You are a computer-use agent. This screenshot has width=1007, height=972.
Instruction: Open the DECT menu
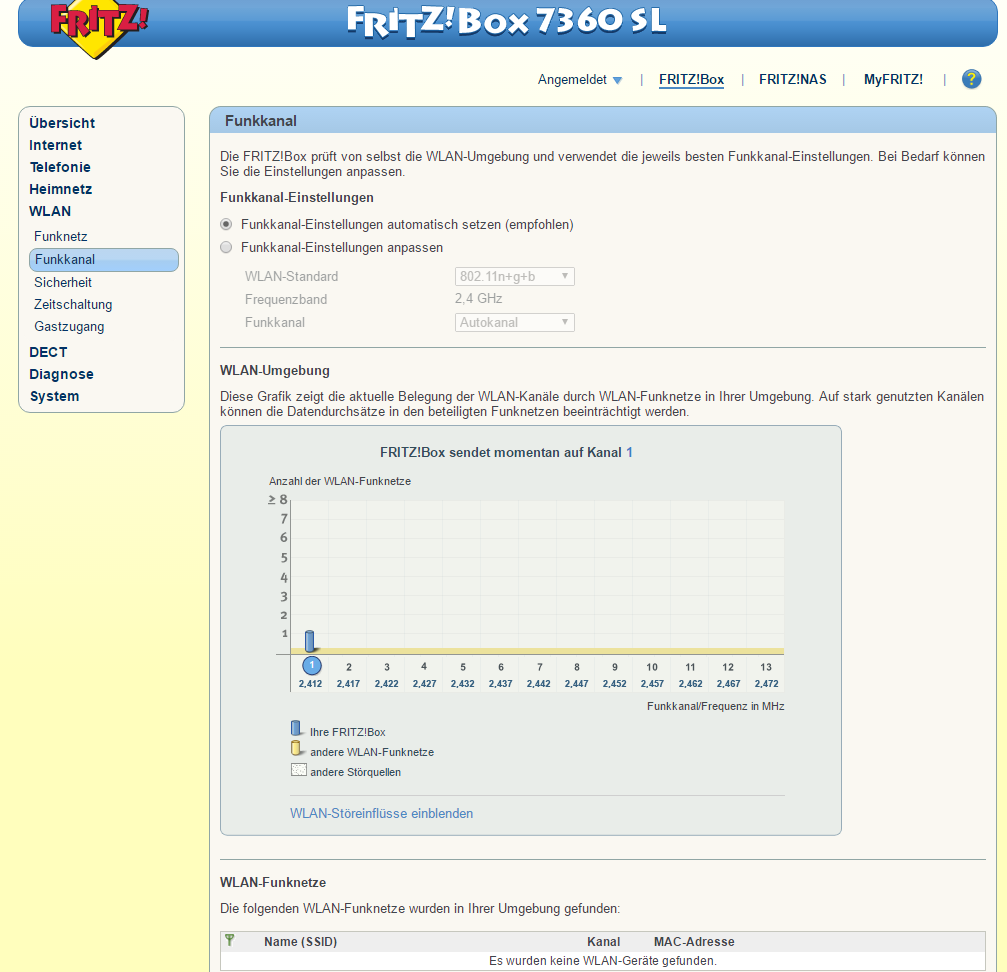tap(48, 352)
